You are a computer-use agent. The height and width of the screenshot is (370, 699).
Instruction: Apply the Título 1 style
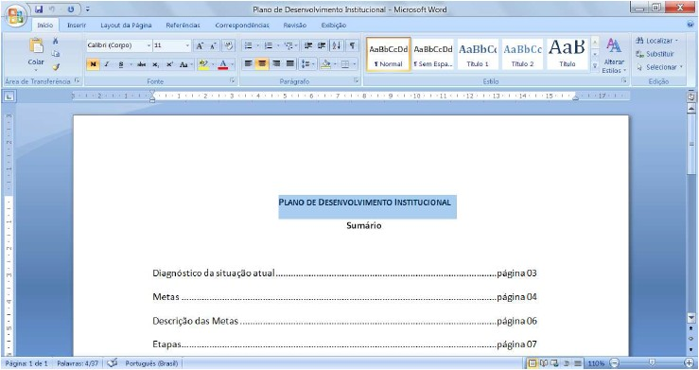[x=477, y=54]
